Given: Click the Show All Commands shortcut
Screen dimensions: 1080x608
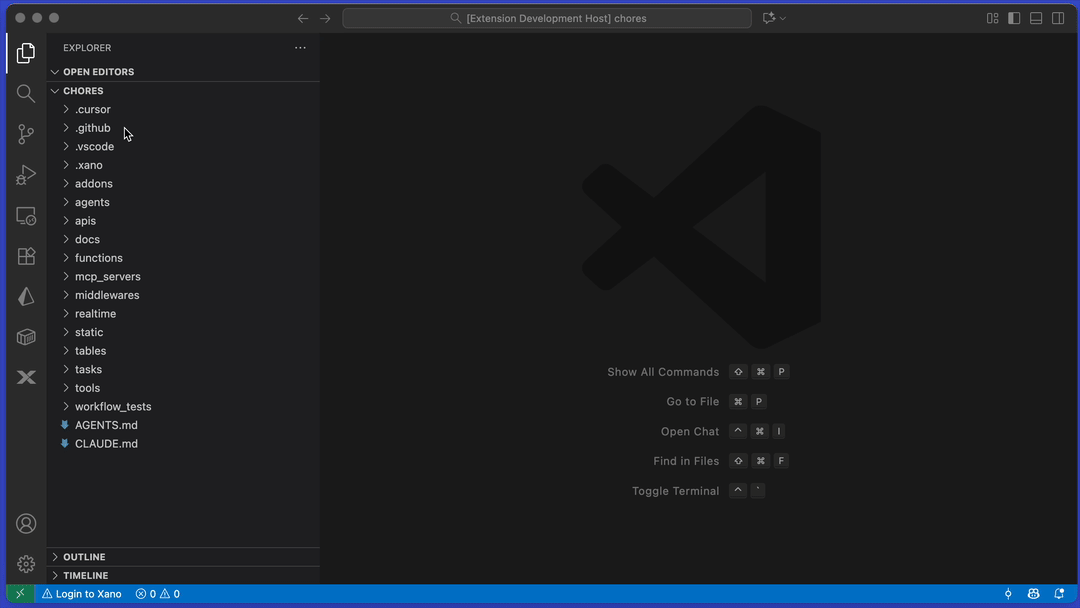Looking at the screenshot, I should 698,372.
